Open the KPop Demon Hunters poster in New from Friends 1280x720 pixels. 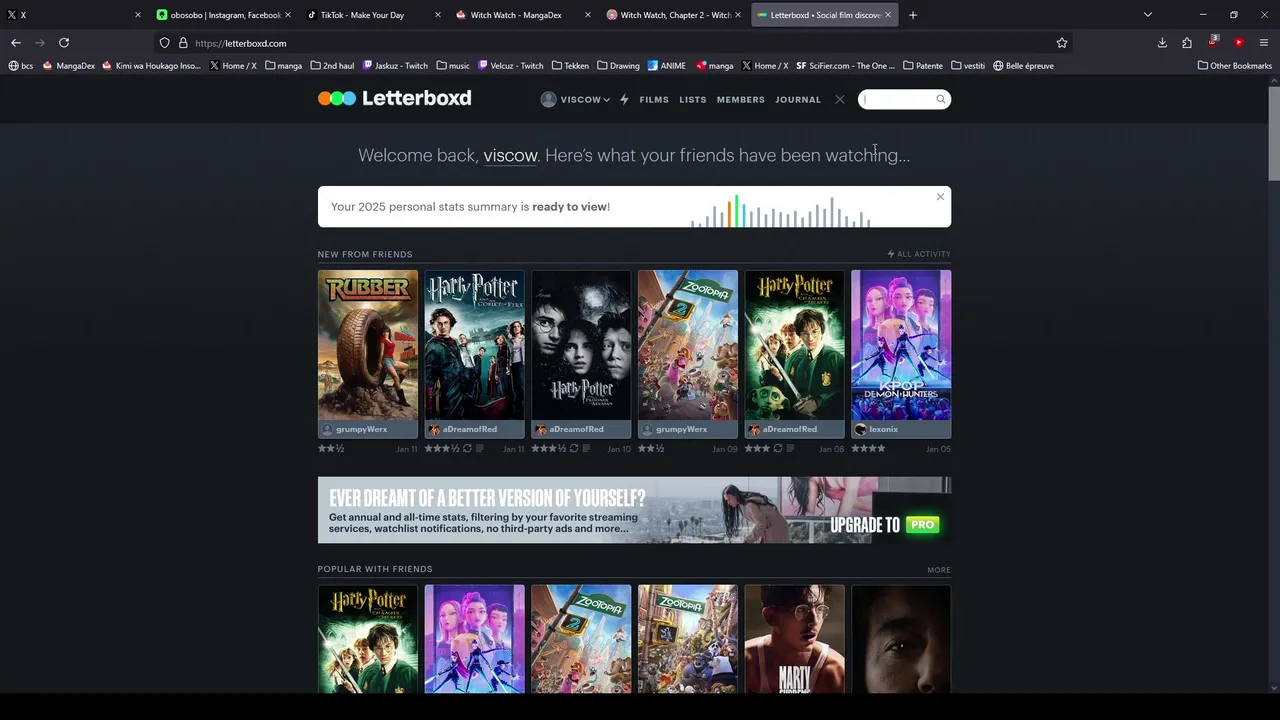(901, 345)
